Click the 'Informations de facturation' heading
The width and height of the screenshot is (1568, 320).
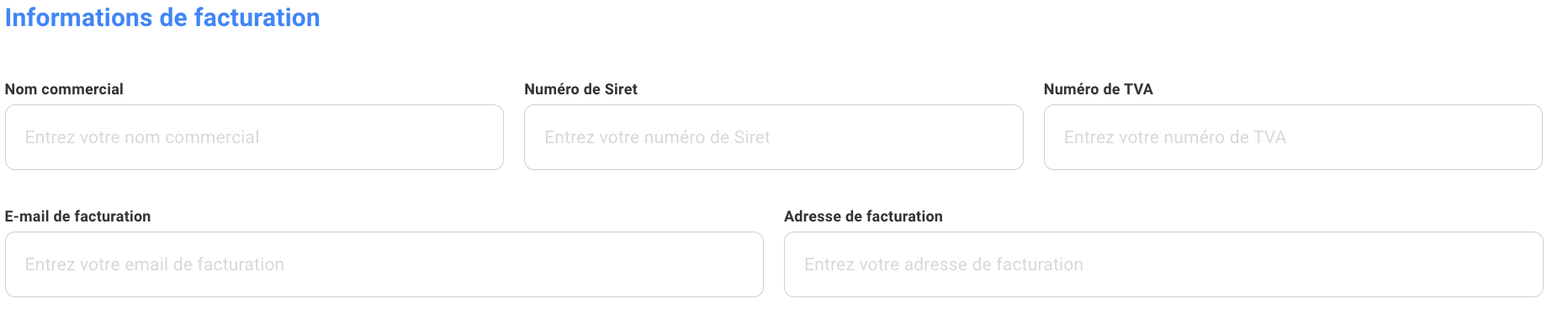click(162, 18)
